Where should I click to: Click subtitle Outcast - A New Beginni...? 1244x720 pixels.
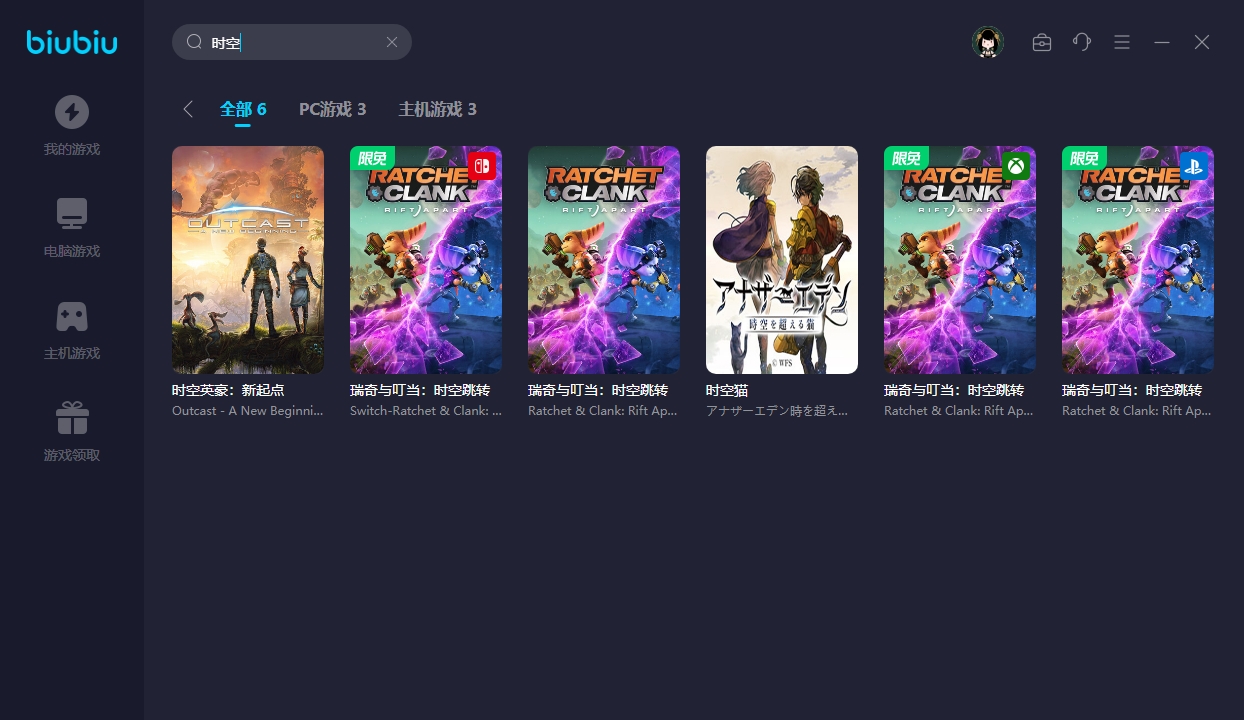[x=248, y=411]
